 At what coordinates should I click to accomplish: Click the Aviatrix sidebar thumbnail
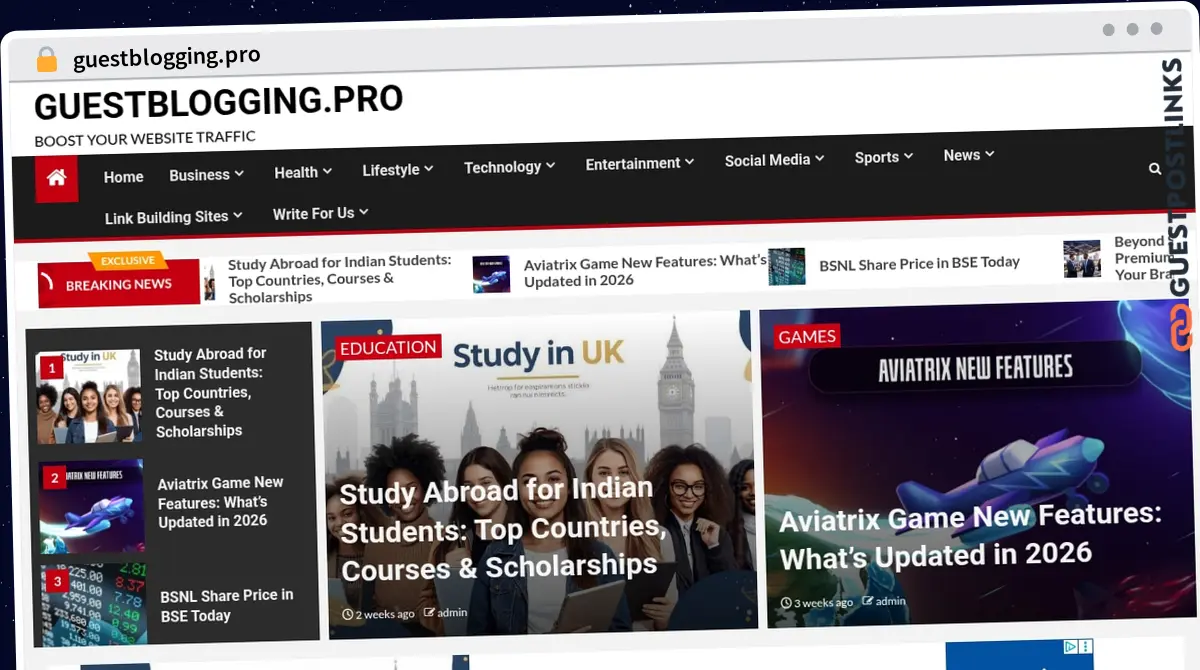point(92,507)
